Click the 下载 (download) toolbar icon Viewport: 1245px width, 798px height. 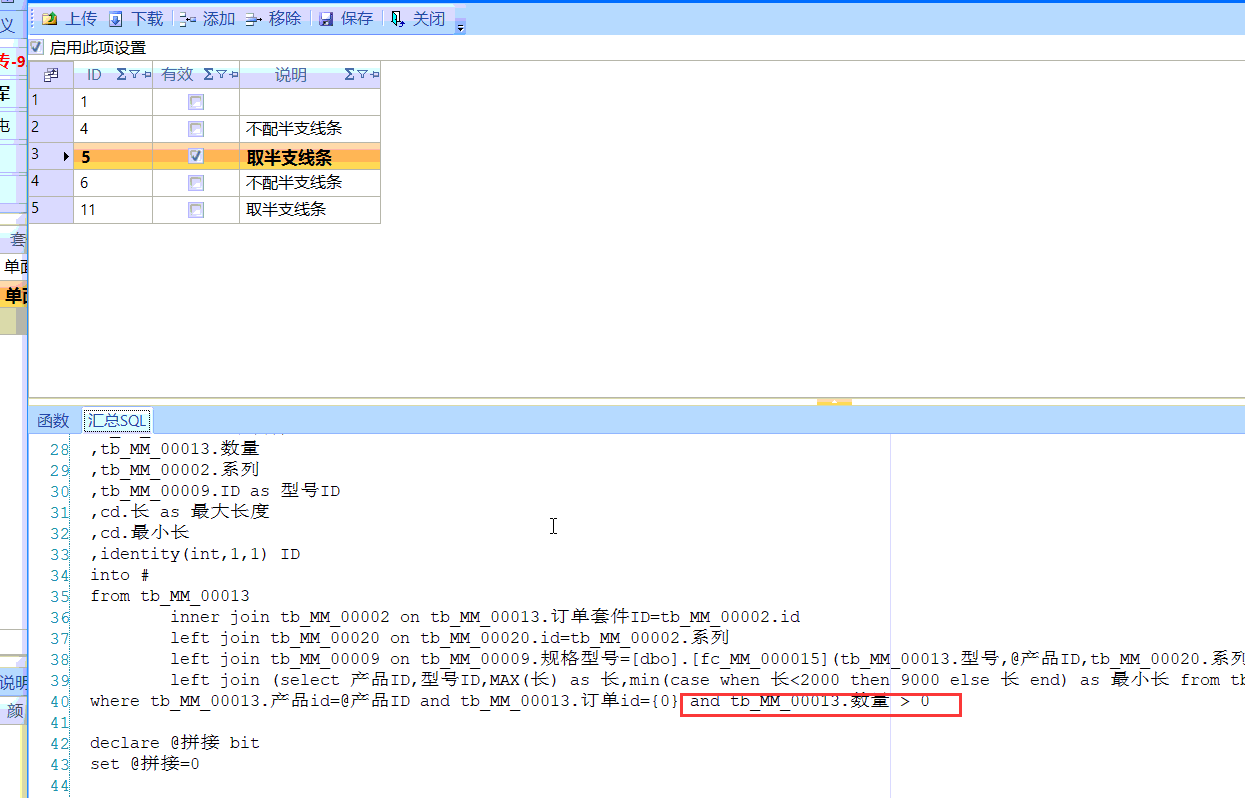pyautogui.click(x=116, y=19)
